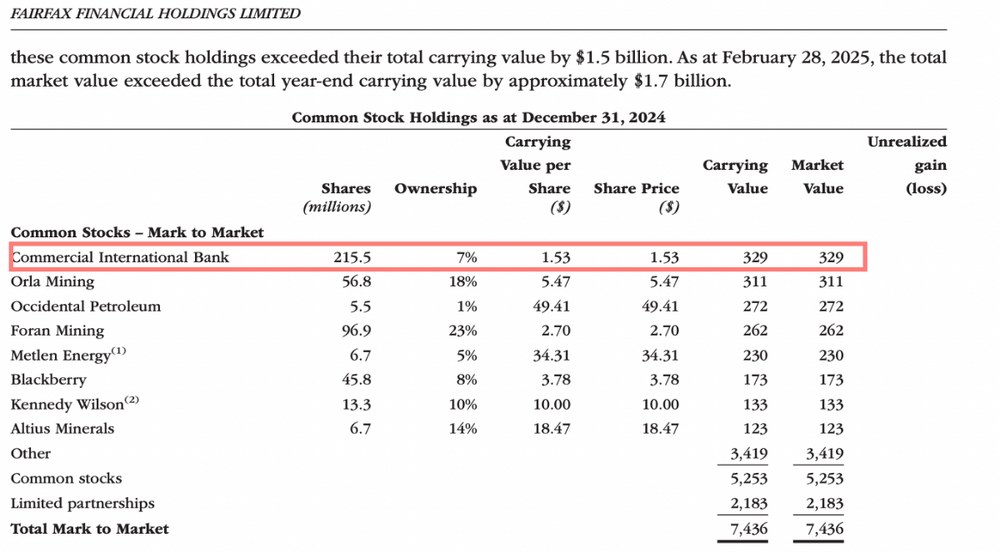The height and width of the screenshot is (552, 1000).
Task: Click the Altius Minerals carrying value 123
Action: click(755, 429)
